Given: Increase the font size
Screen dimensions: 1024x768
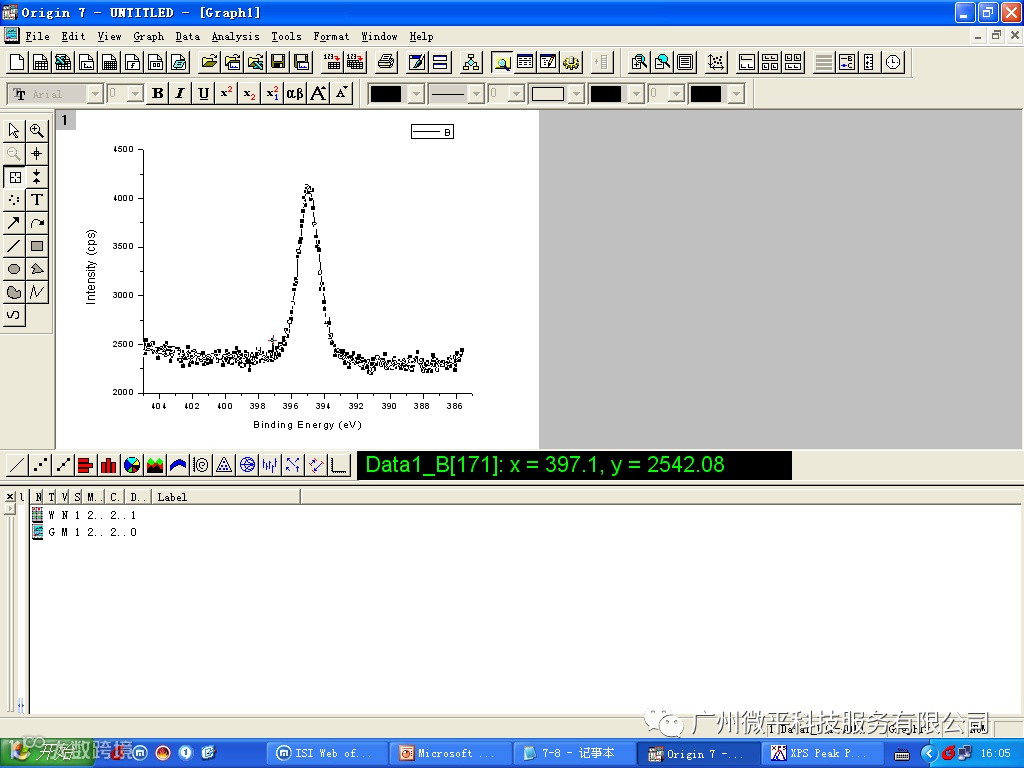Looking at the screenshot, I should click(x=319, y=93).
